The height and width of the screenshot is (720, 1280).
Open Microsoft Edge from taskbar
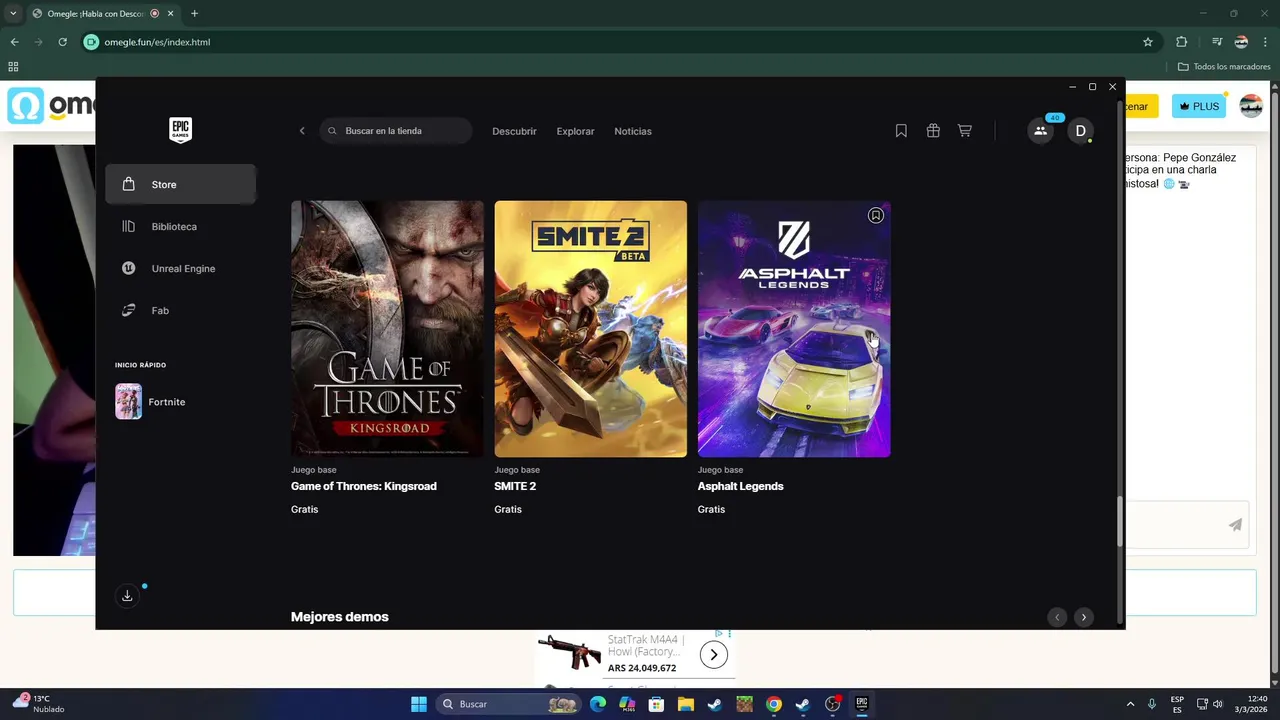[x=598, y=704]
